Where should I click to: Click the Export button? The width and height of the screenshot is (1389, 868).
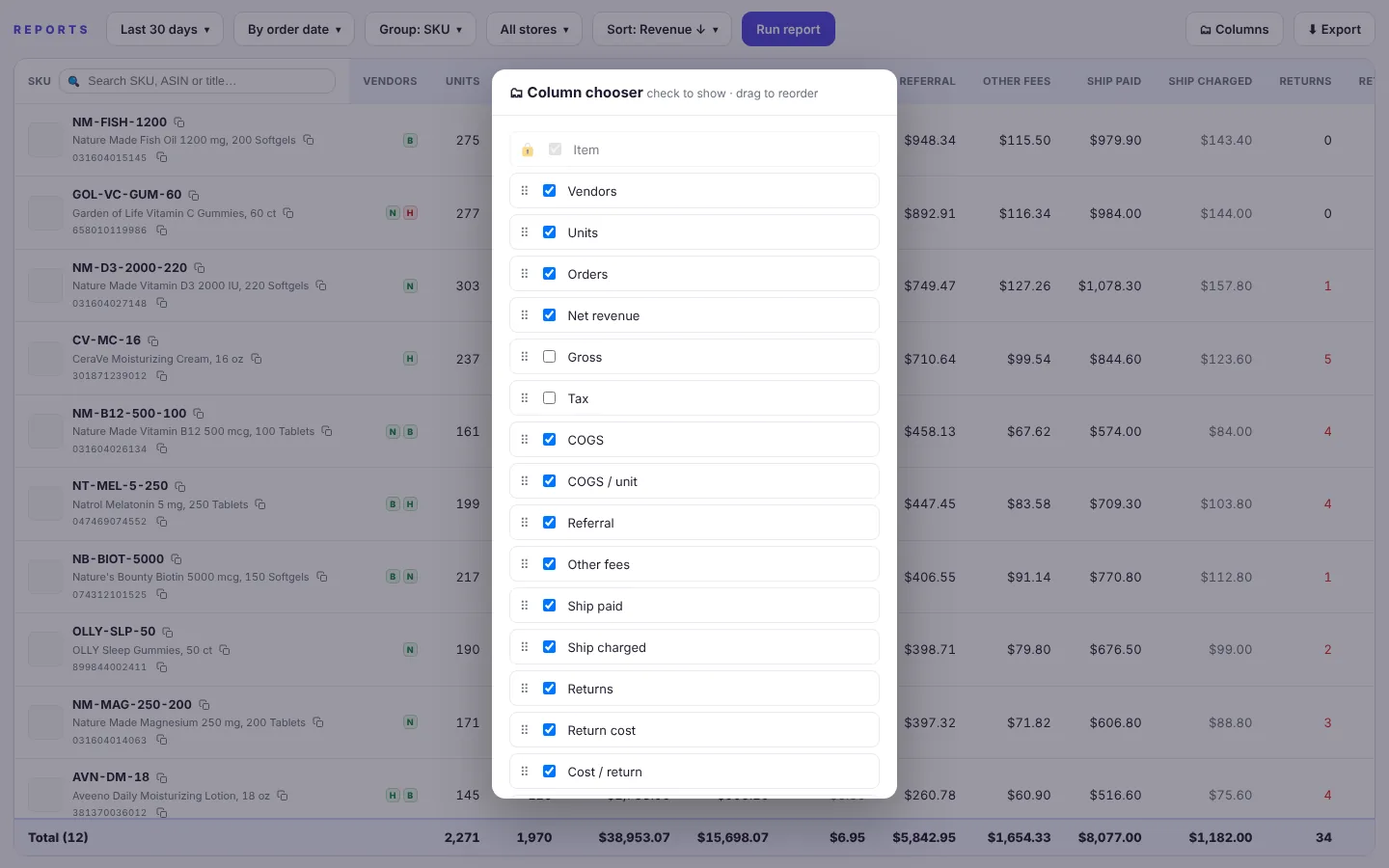(1334, 29)
